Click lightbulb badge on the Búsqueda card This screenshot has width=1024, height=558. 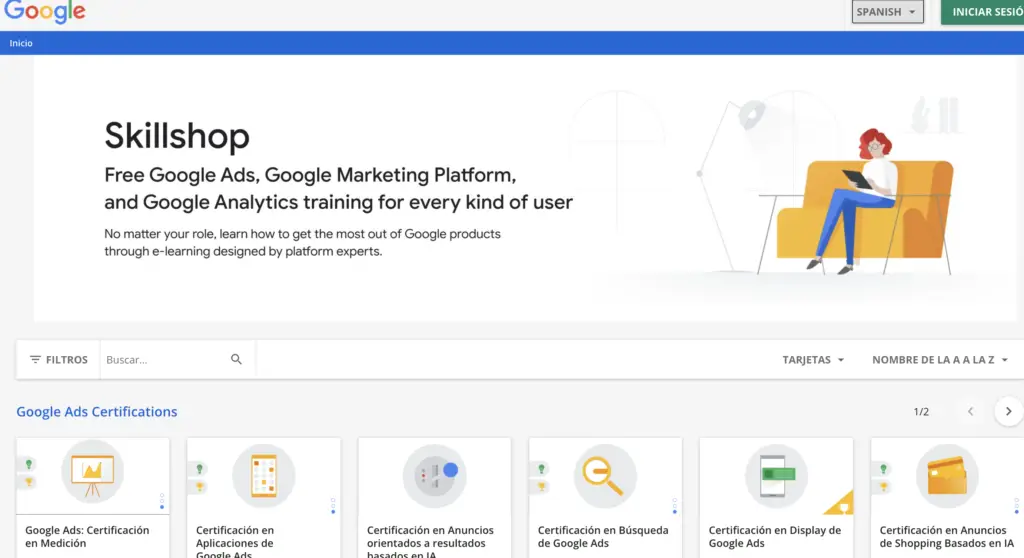541,469
